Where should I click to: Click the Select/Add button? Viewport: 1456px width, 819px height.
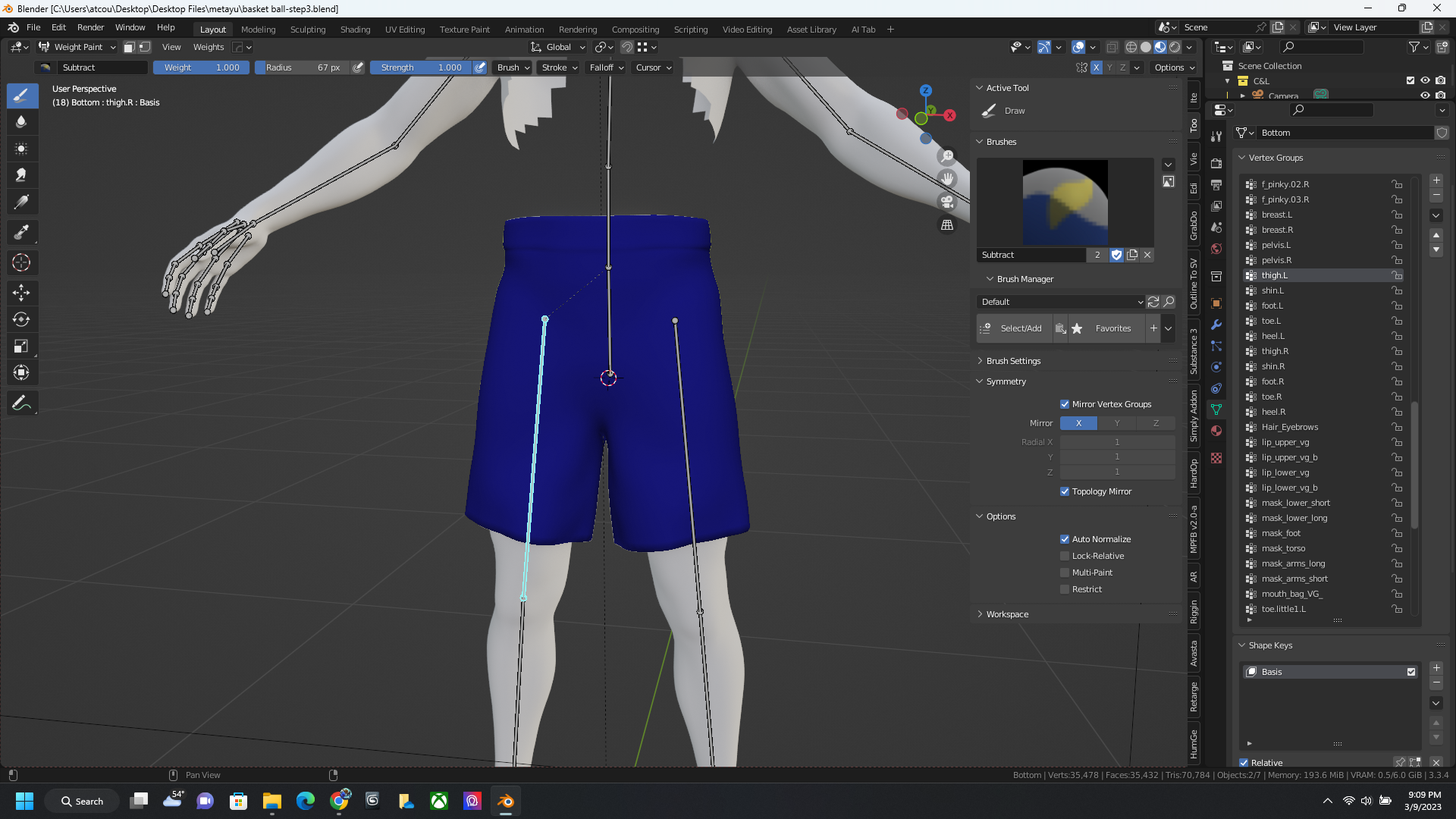tap(1014, 328)
